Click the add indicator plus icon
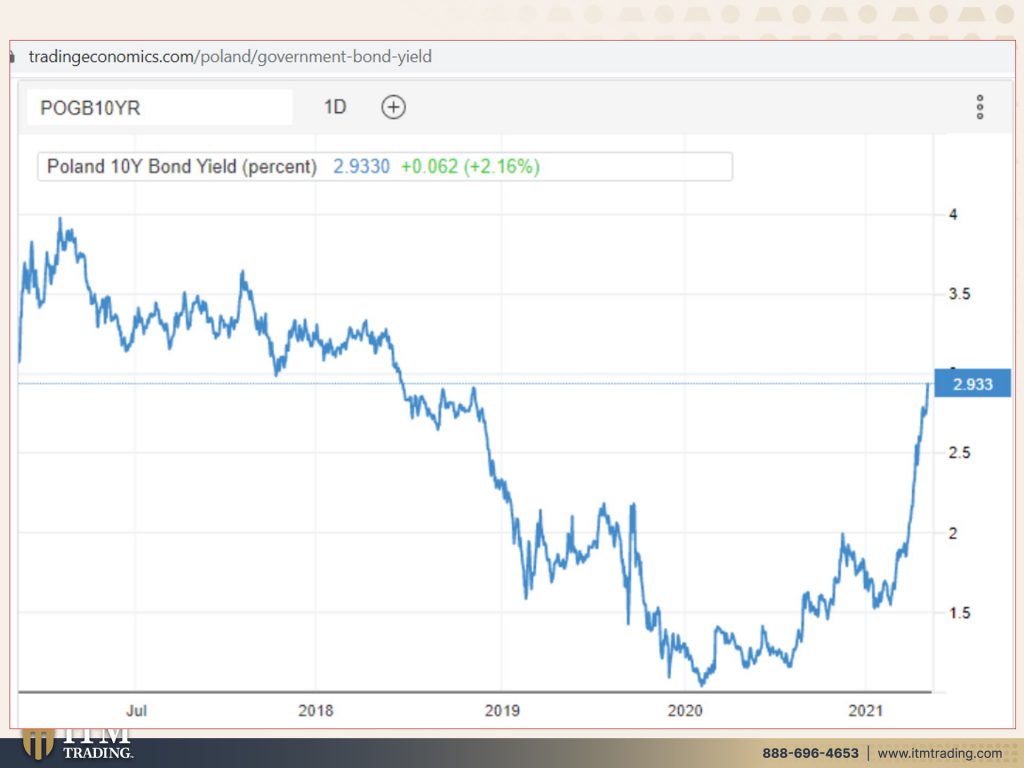 tap(393, 107)
